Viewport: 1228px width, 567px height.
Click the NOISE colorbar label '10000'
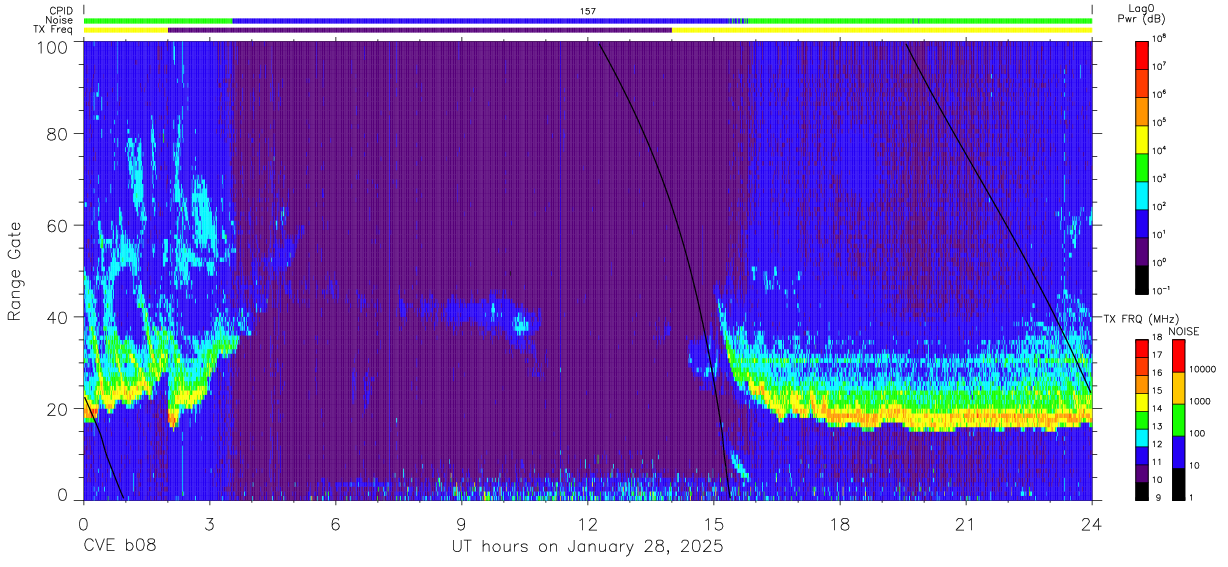[x=1204, y=370]
